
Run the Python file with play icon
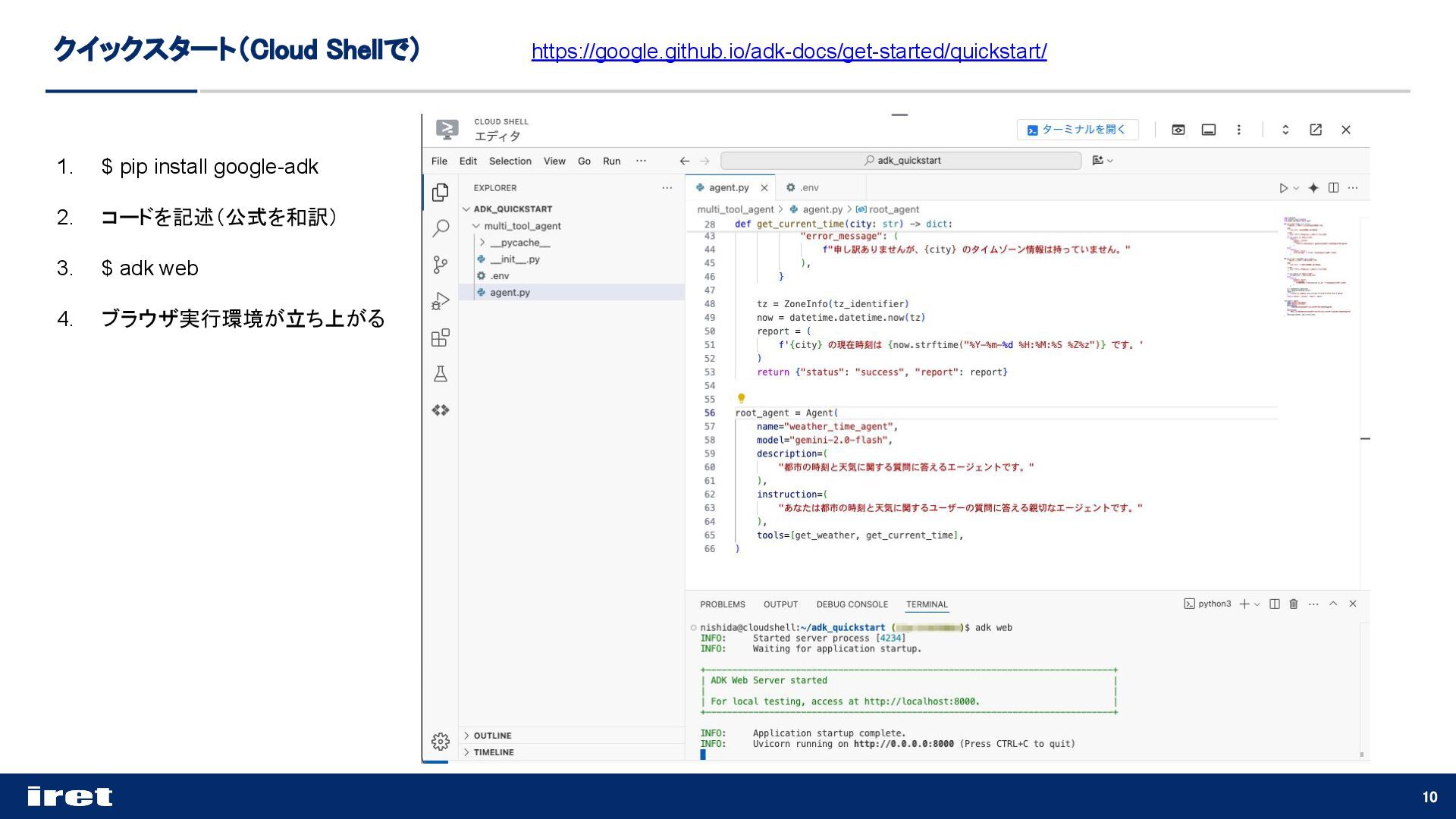pyautogui.click(x=1283, y=188)
